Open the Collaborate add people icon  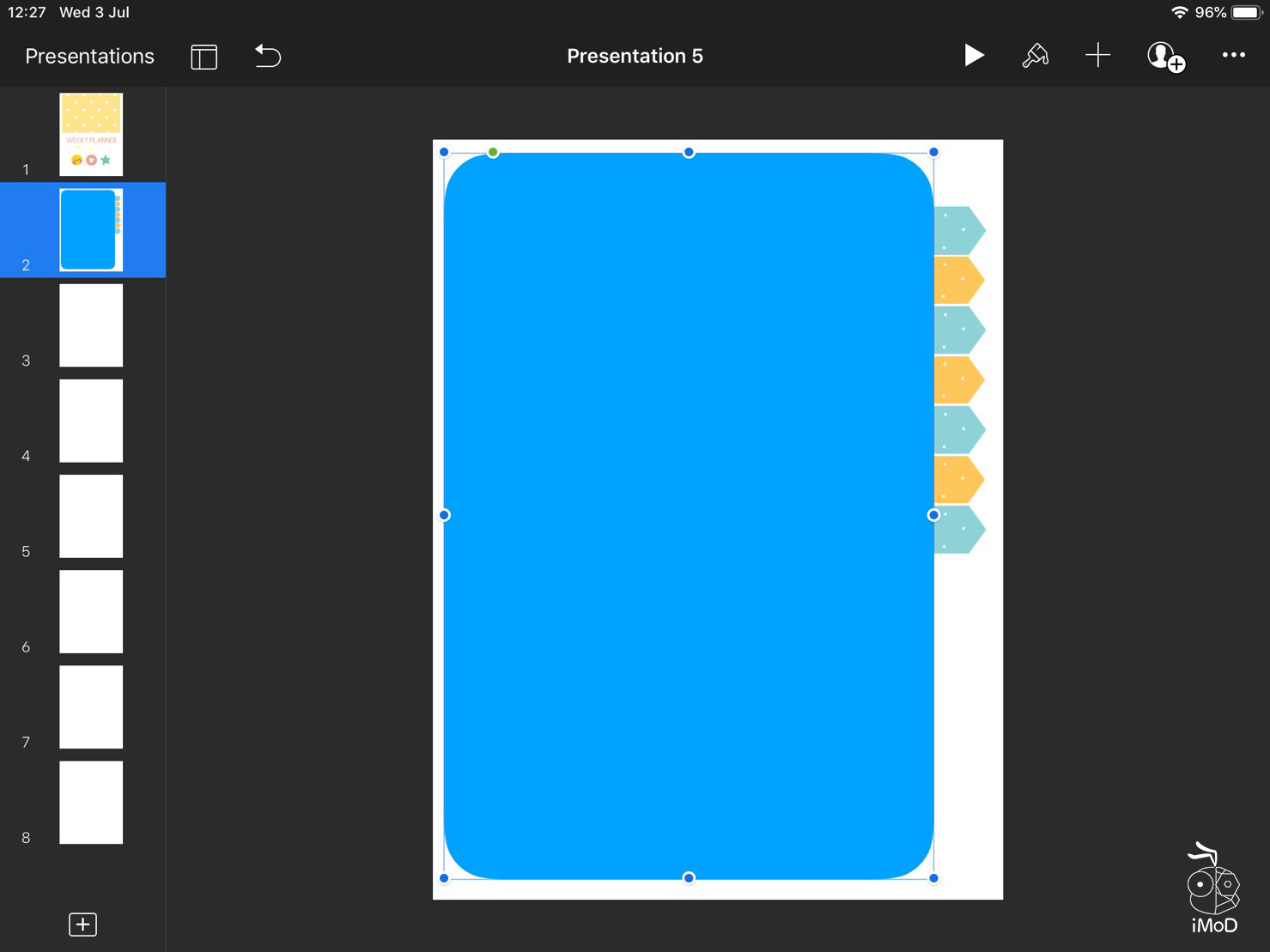(x=1165, y=57)
